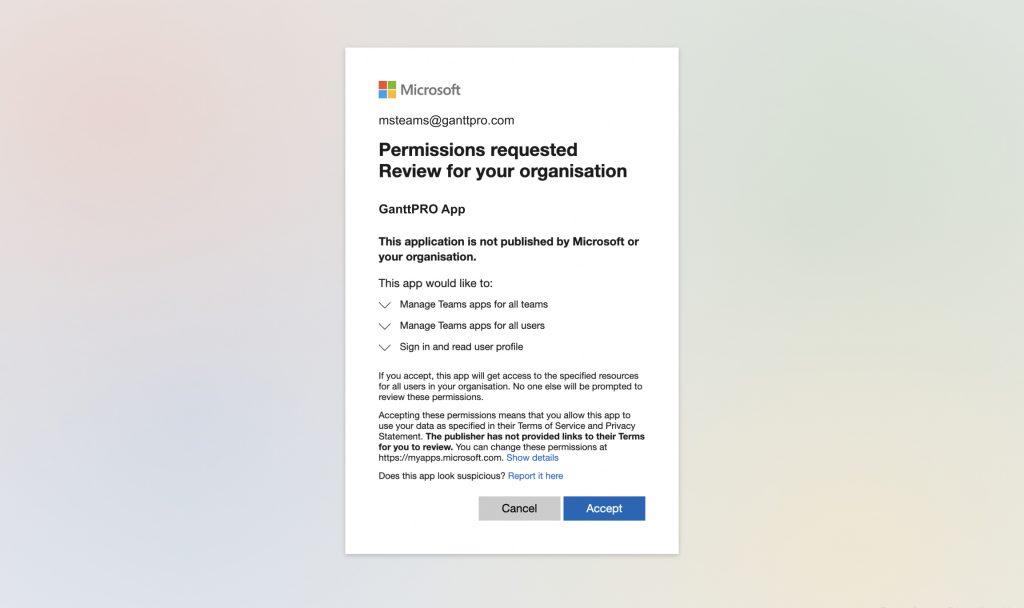Click the Report it here link
Screen dimensions: 1024x608
[x=535, y=476]
